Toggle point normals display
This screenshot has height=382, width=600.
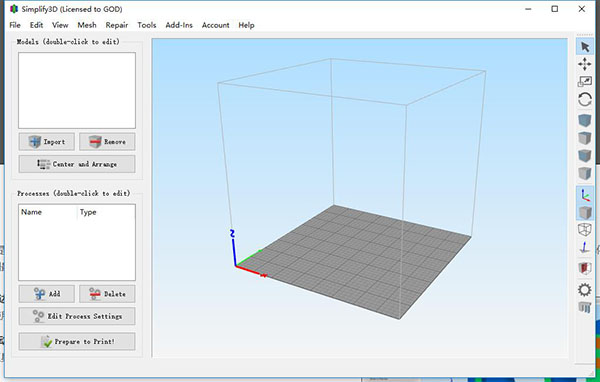[x=585, y=248]
